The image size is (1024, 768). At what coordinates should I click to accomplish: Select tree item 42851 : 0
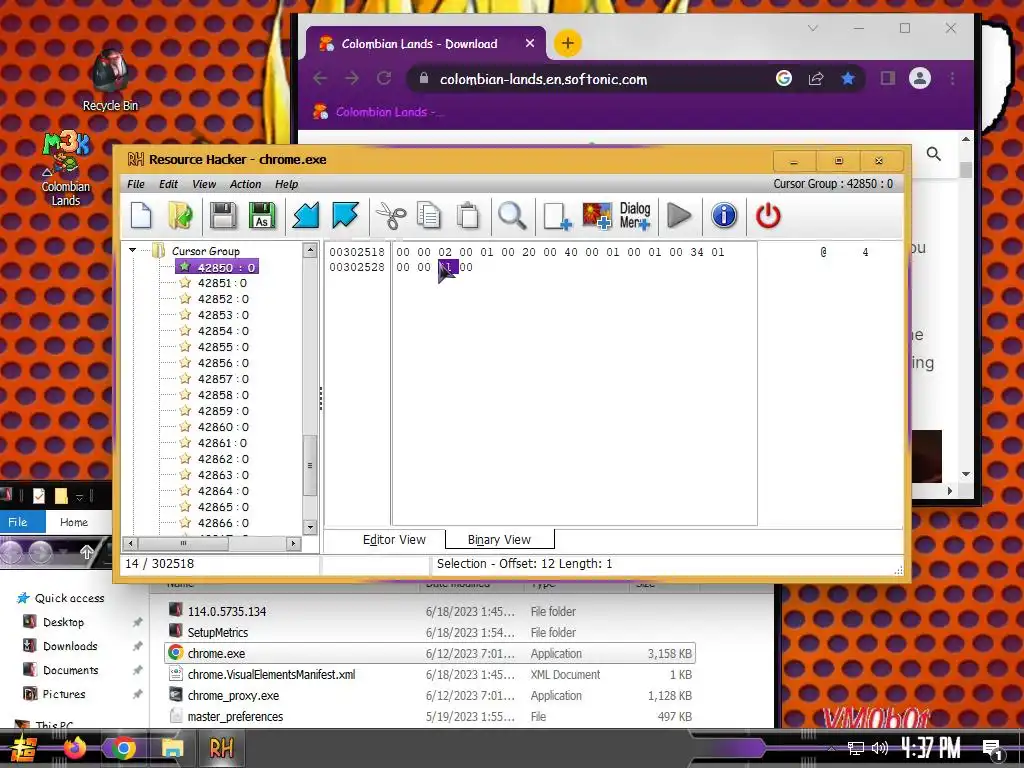click(222, 283)
